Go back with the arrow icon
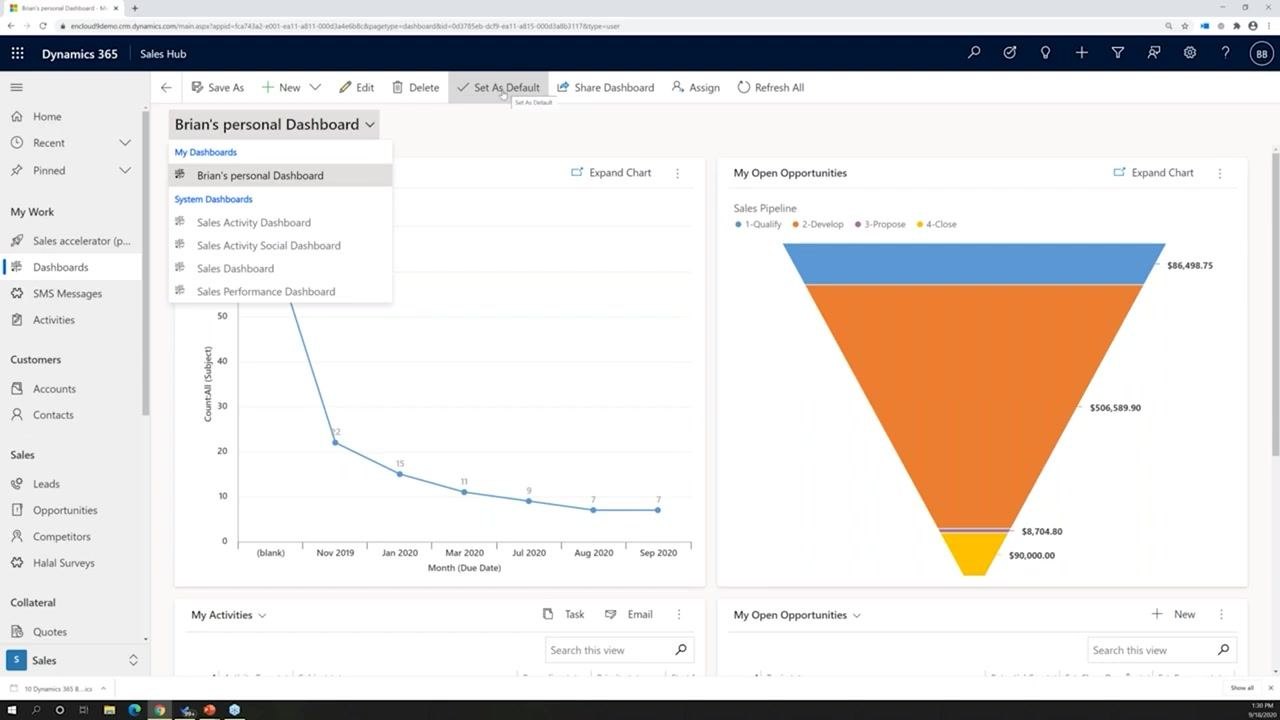Screen dimensions: 1280x720 [x=166, y=87]
